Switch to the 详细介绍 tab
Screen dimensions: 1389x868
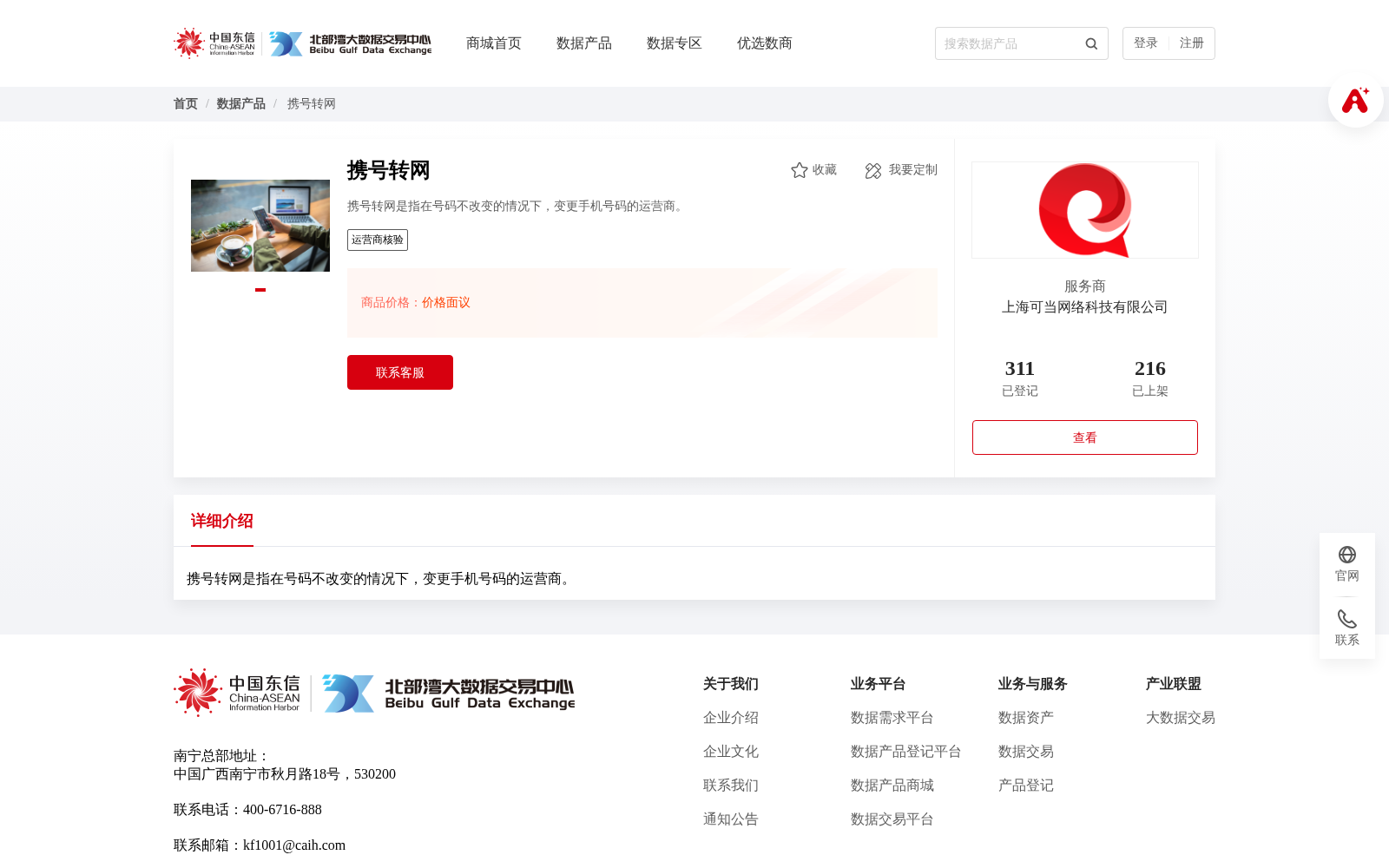(222, 521)
